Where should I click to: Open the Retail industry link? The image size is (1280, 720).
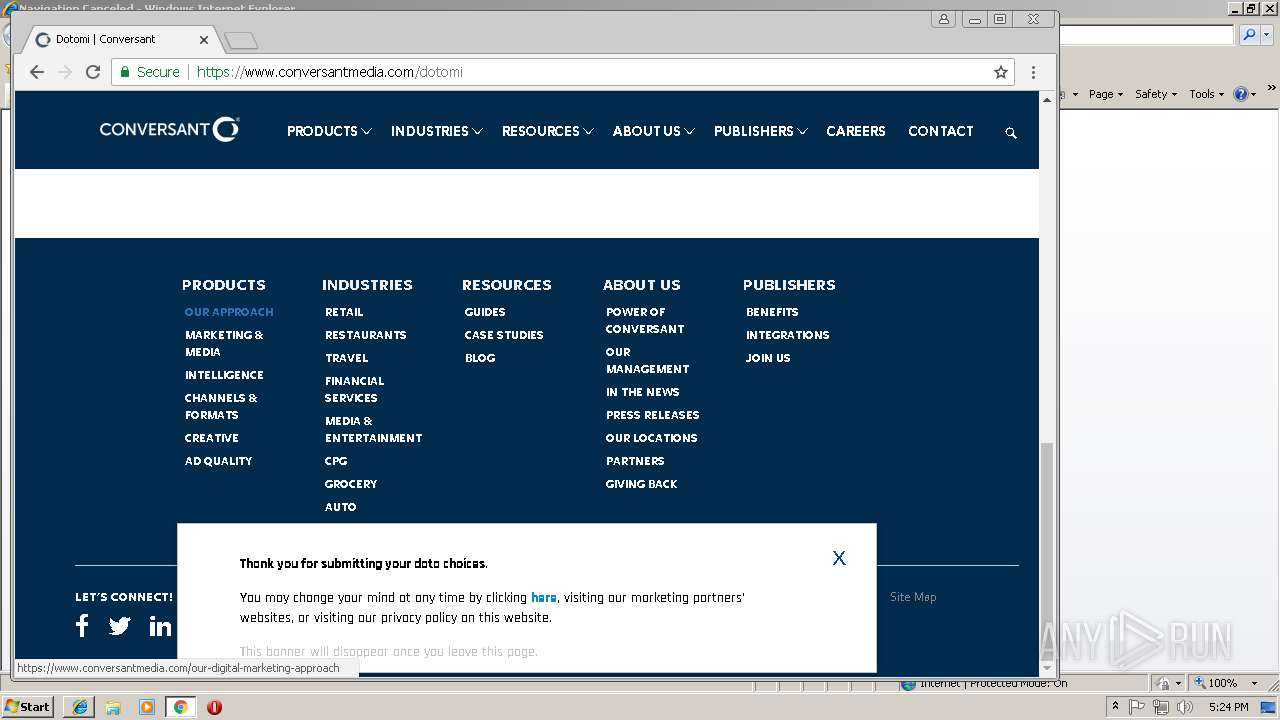[x=344, y=312]
